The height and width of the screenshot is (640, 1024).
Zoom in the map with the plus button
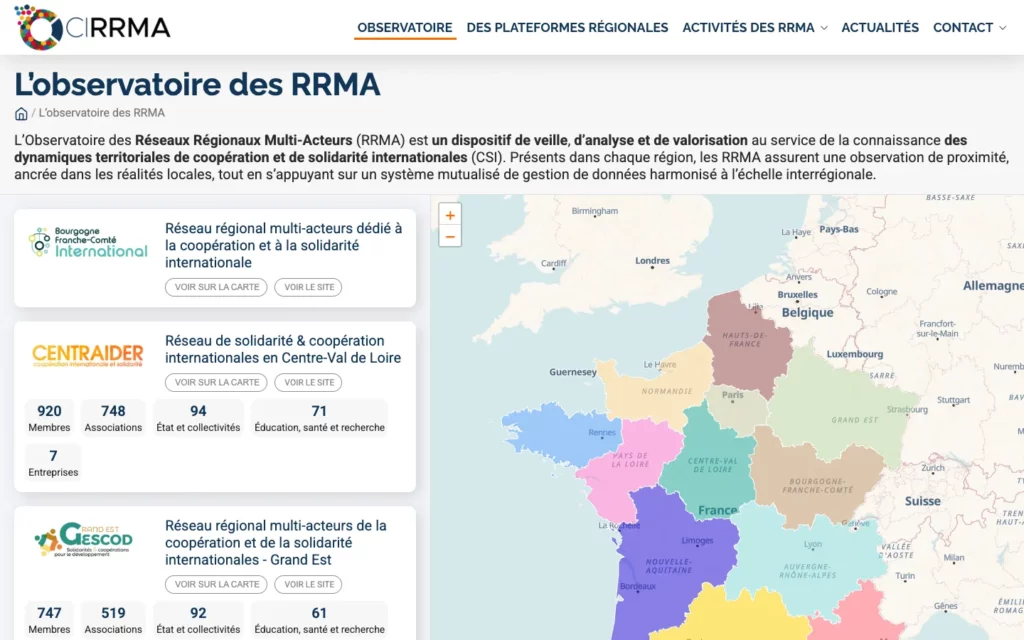click(x=450, y=216)
